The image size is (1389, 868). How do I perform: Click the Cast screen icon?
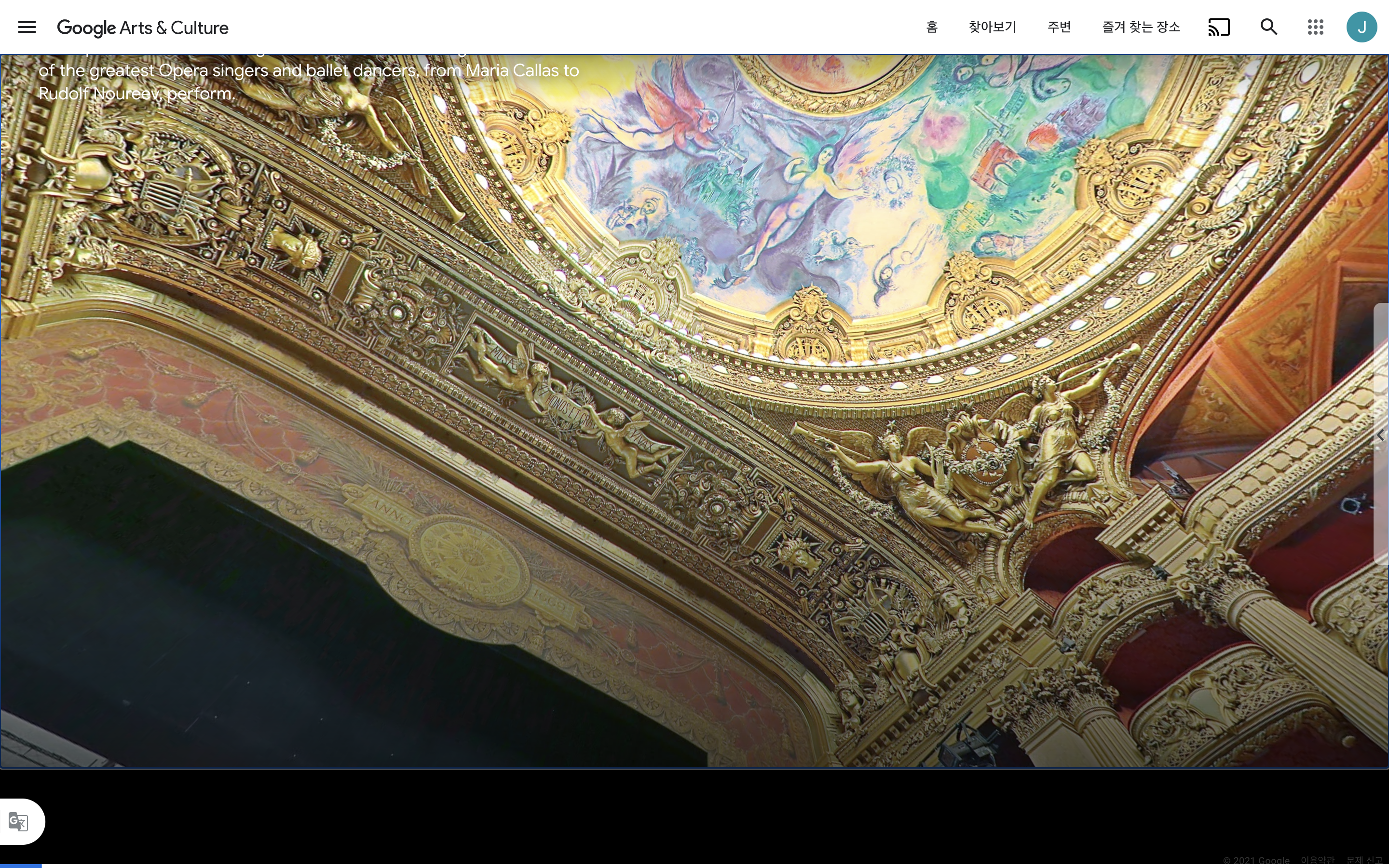[x=1219, y=27]
